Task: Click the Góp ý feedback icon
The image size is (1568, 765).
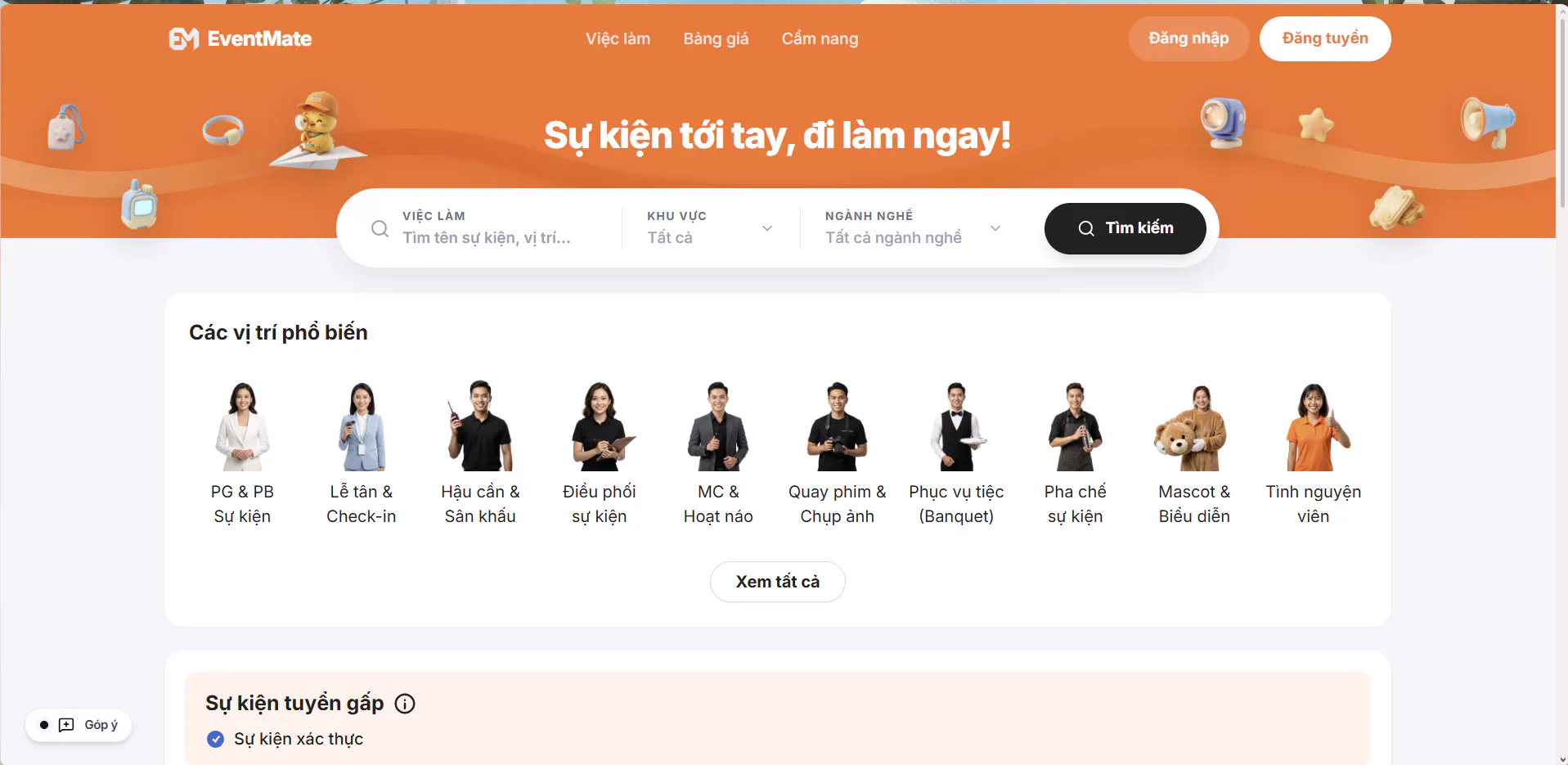Action: click(66, 725)
